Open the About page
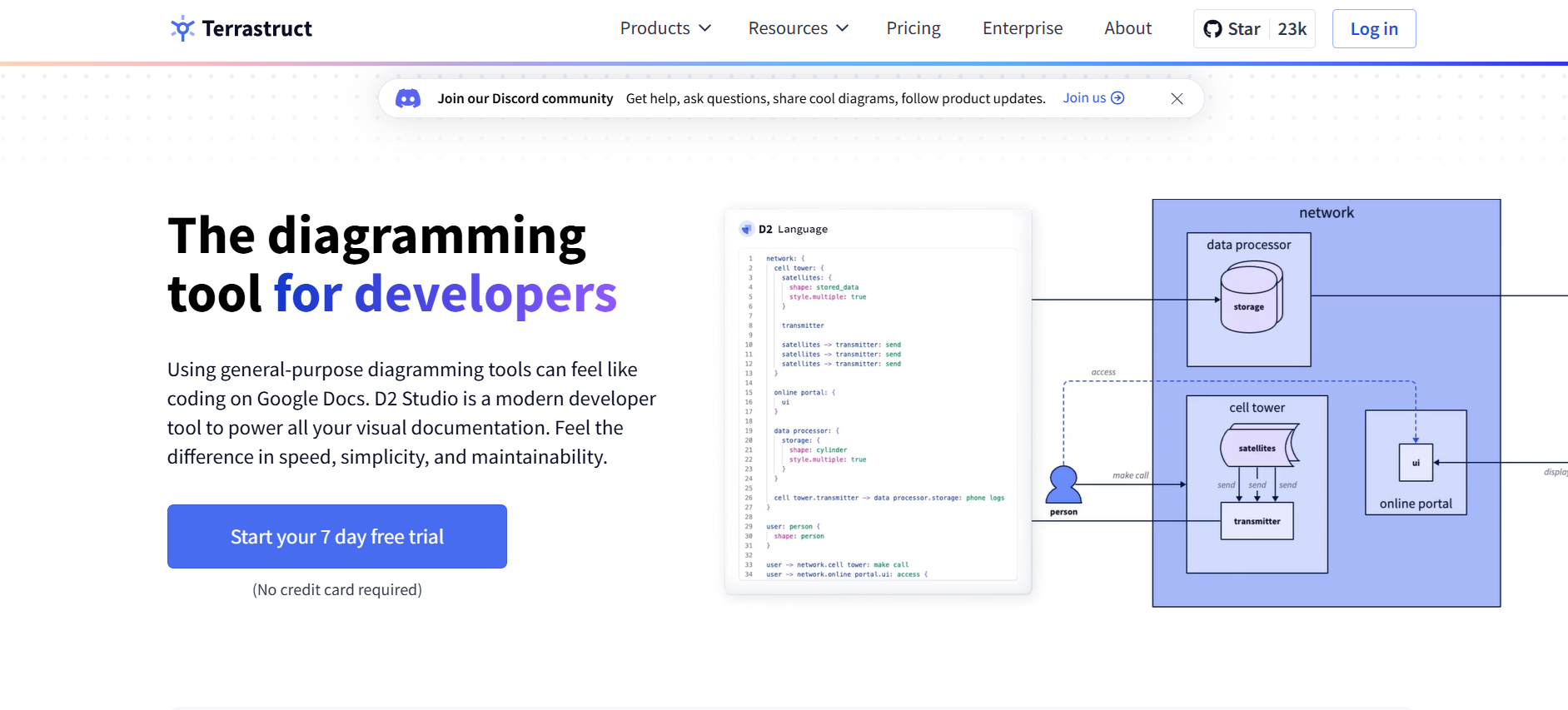Viewport: 1568px width, 710px height. [x=1127, y=28]
